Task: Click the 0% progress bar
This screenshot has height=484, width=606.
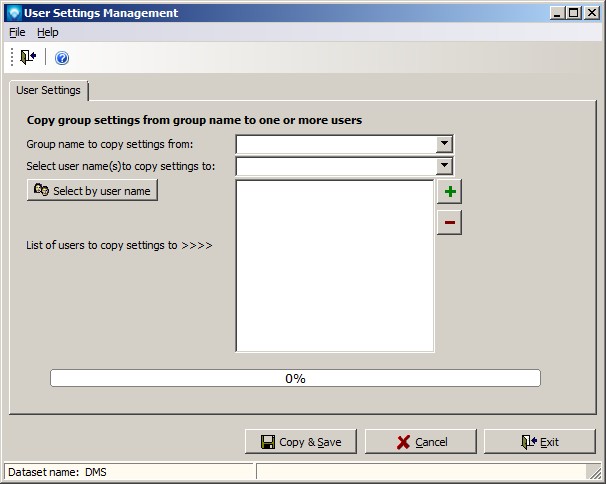Action: coord(295,378)
